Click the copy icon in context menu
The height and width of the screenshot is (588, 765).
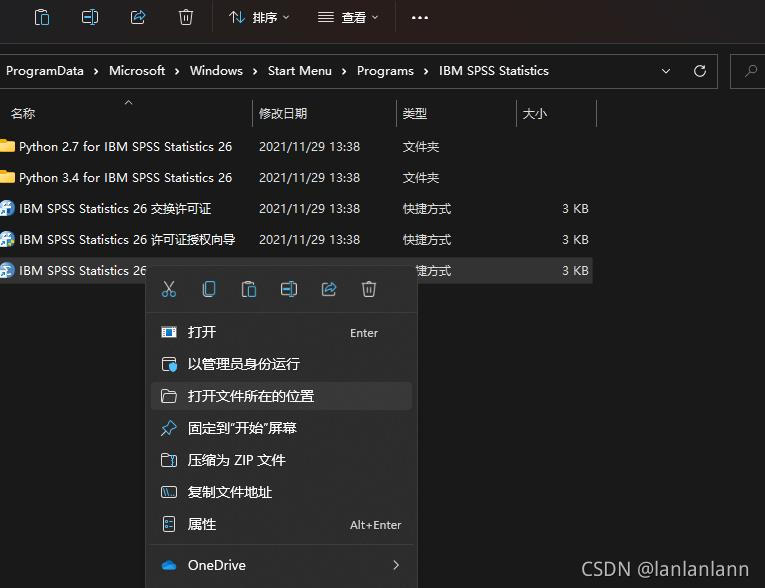[x=209, y=289]
